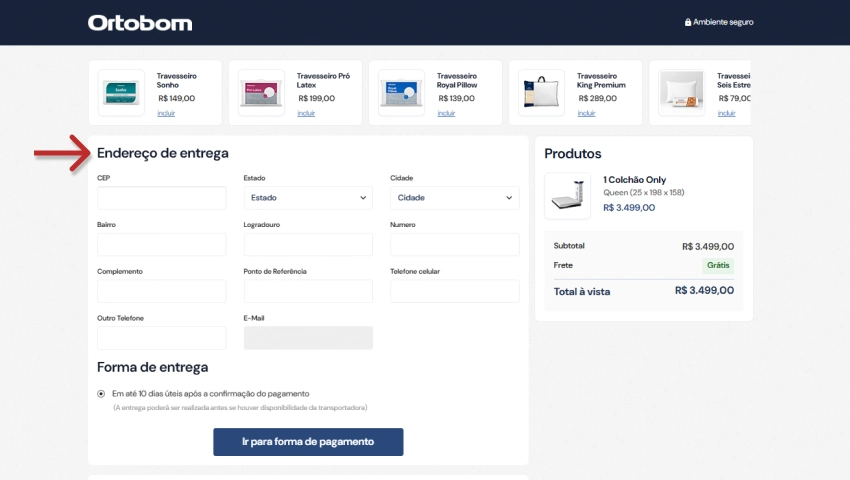Open the Cidade dropdown

coord(454,198)
